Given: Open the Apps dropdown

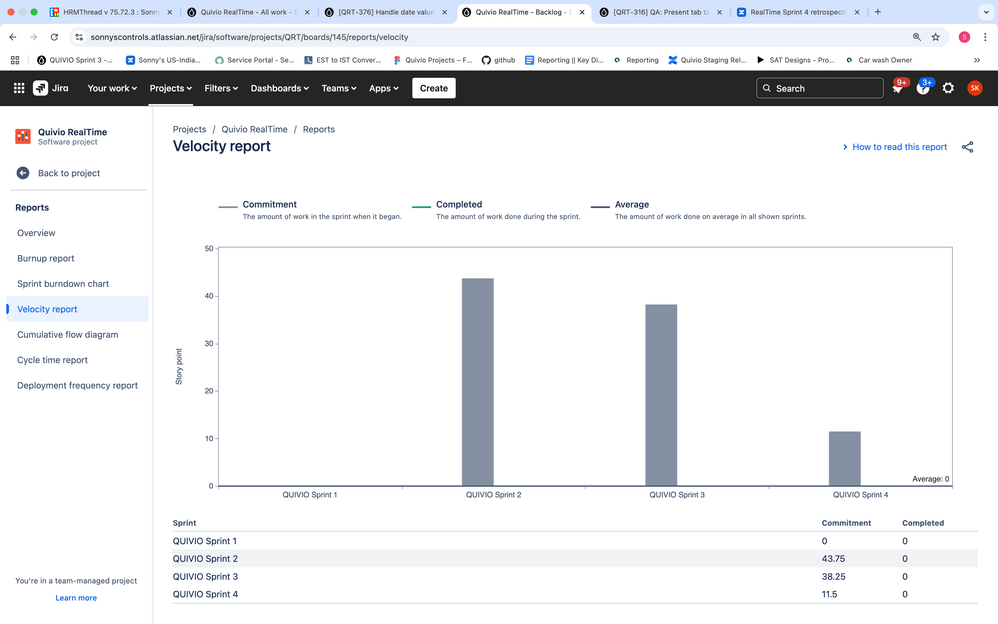Looking at the screenshot, I should 384,88.
